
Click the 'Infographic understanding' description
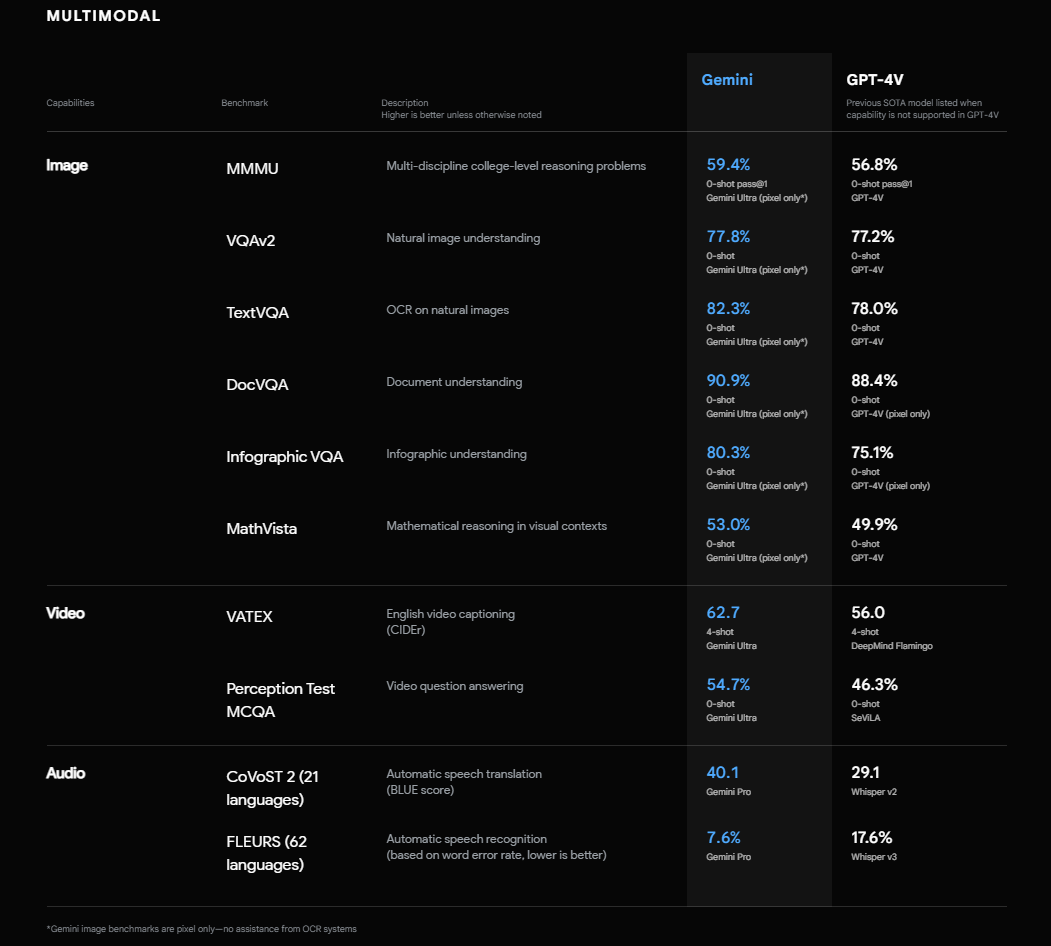coord(456,454)
